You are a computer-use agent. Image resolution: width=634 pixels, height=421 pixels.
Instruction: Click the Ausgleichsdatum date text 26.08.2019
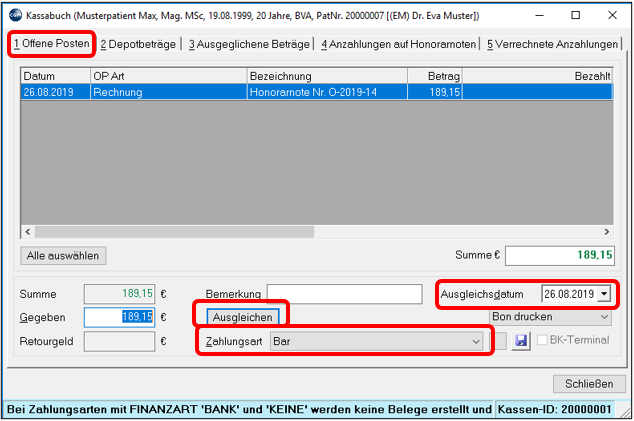569,294
